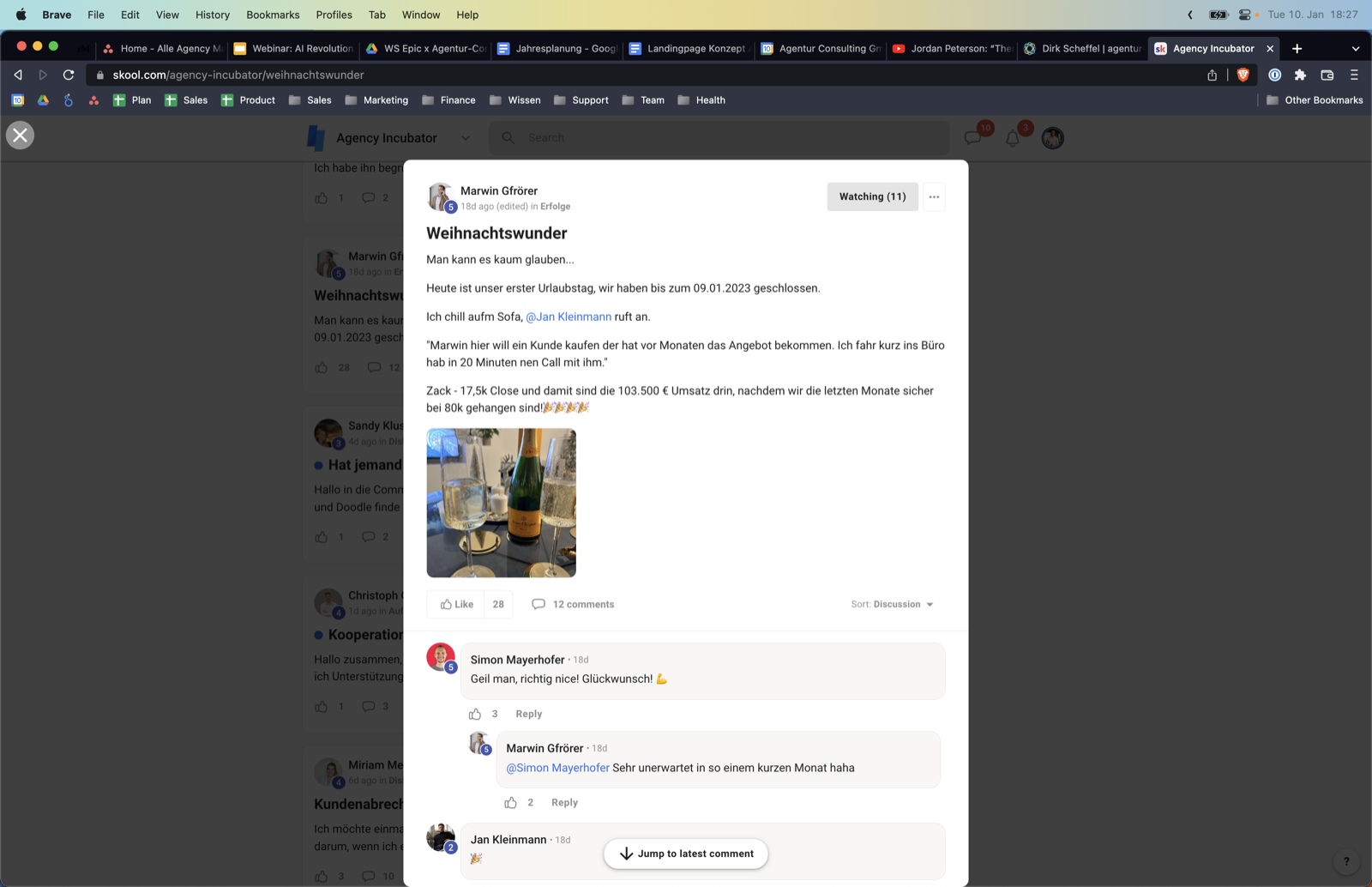Screen dimensions: 1372x887
Task: Open Other Bookmarks folder
Action: point(1315,100)
